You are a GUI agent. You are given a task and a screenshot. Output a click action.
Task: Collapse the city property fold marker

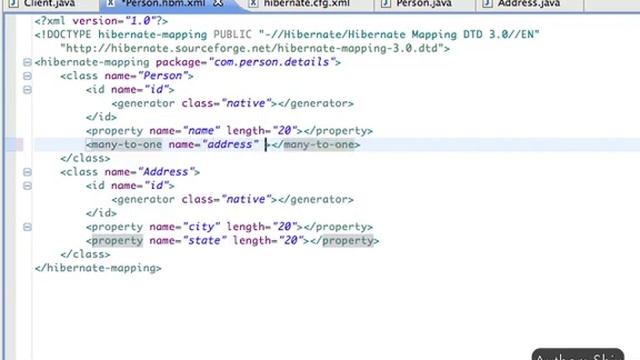[x=27, y=227]
